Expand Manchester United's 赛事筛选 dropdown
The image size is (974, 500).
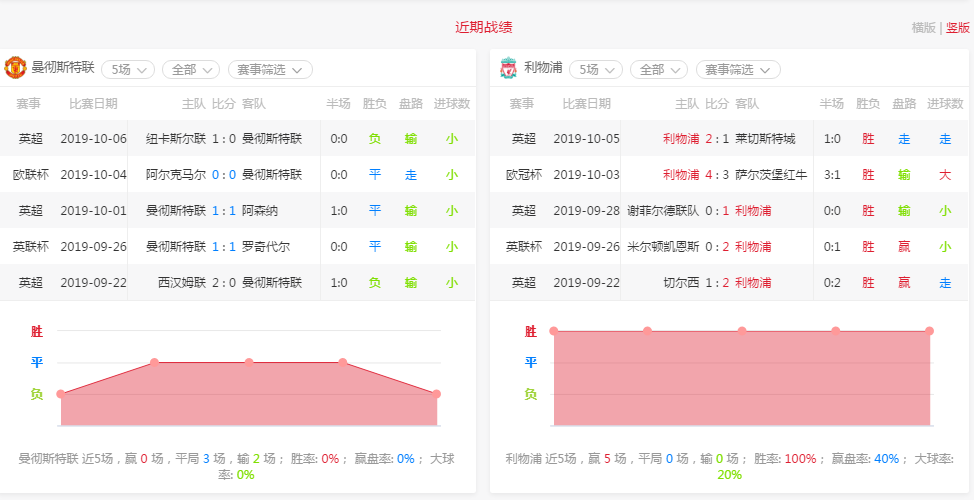click(270, 70)
